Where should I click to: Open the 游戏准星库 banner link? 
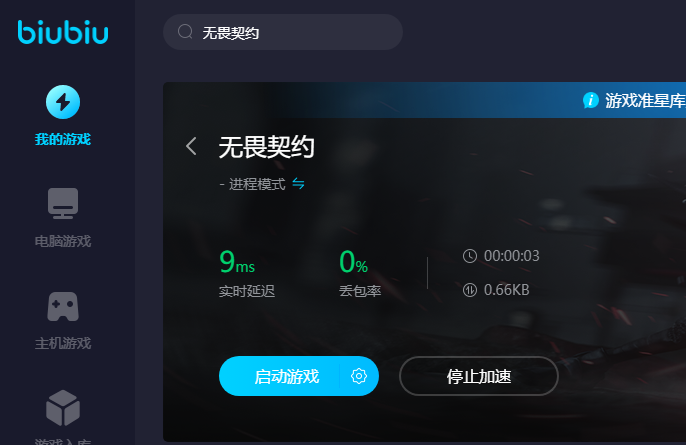pos(645,101)
